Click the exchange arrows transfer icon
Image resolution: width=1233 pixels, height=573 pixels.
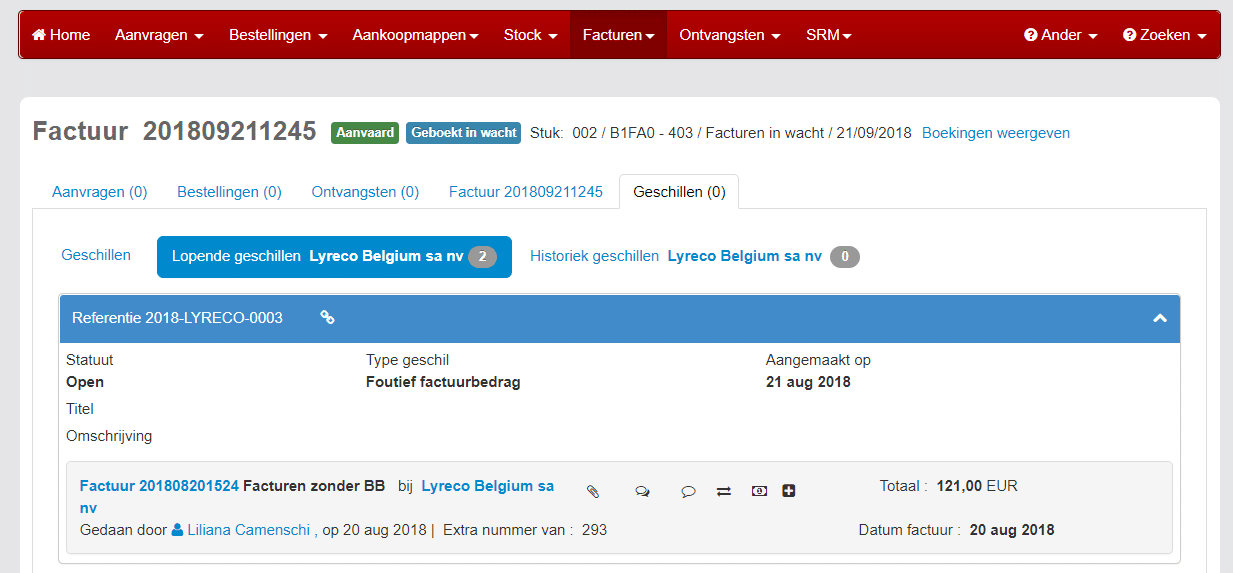point(724,491)
